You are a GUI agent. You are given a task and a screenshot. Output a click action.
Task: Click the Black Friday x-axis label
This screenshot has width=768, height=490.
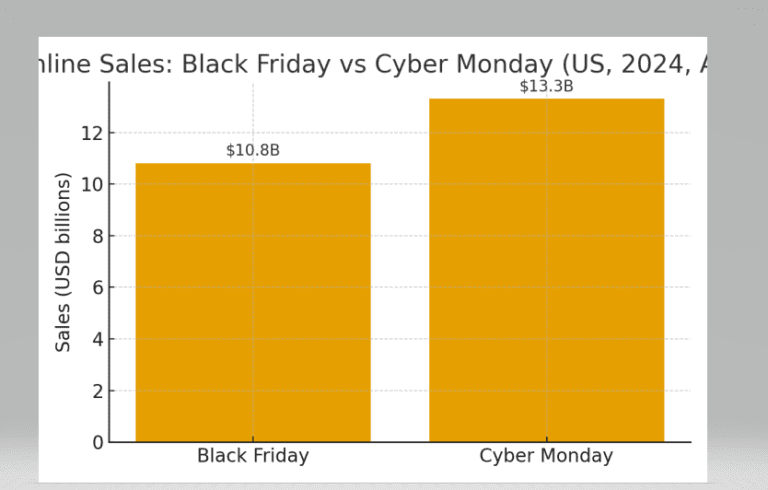pos(253,456)
